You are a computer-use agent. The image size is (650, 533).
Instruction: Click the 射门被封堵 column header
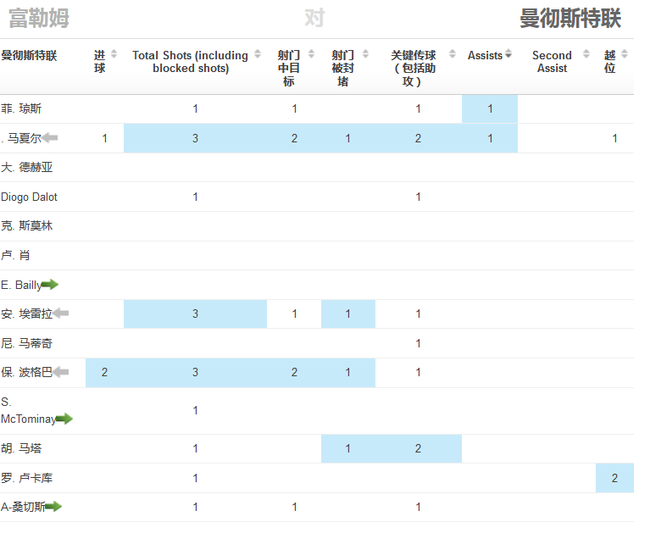pos(342,68)
